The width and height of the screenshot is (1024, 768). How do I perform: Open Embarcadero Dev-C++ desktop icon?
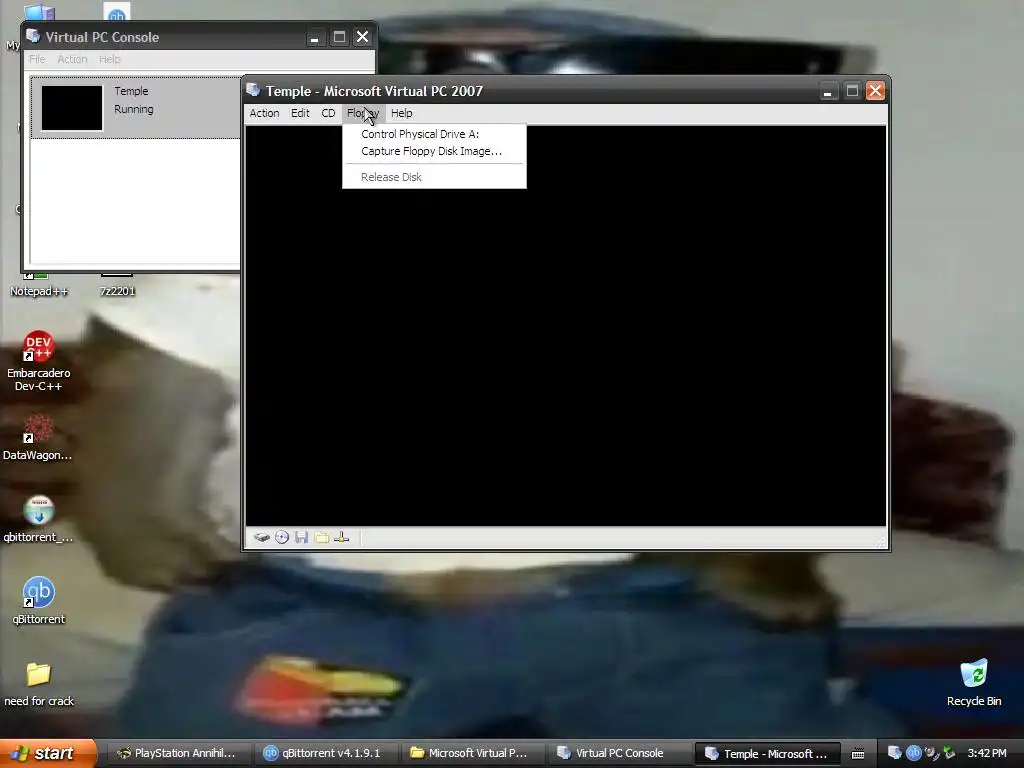pyautogui.click(x=39, y=361)
